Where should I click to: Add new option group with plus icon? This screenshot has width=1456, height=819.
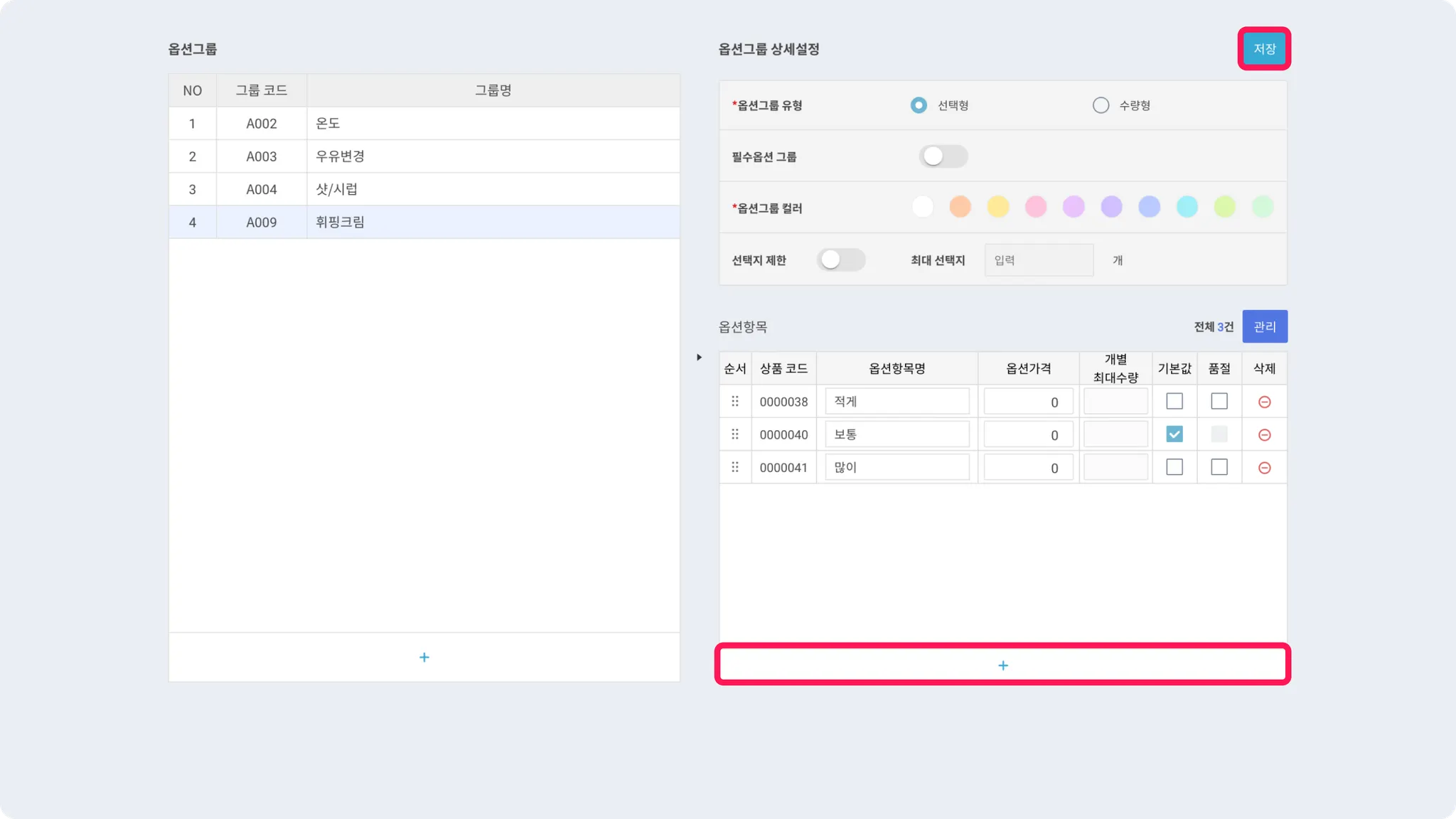click(x=424, y=658)
